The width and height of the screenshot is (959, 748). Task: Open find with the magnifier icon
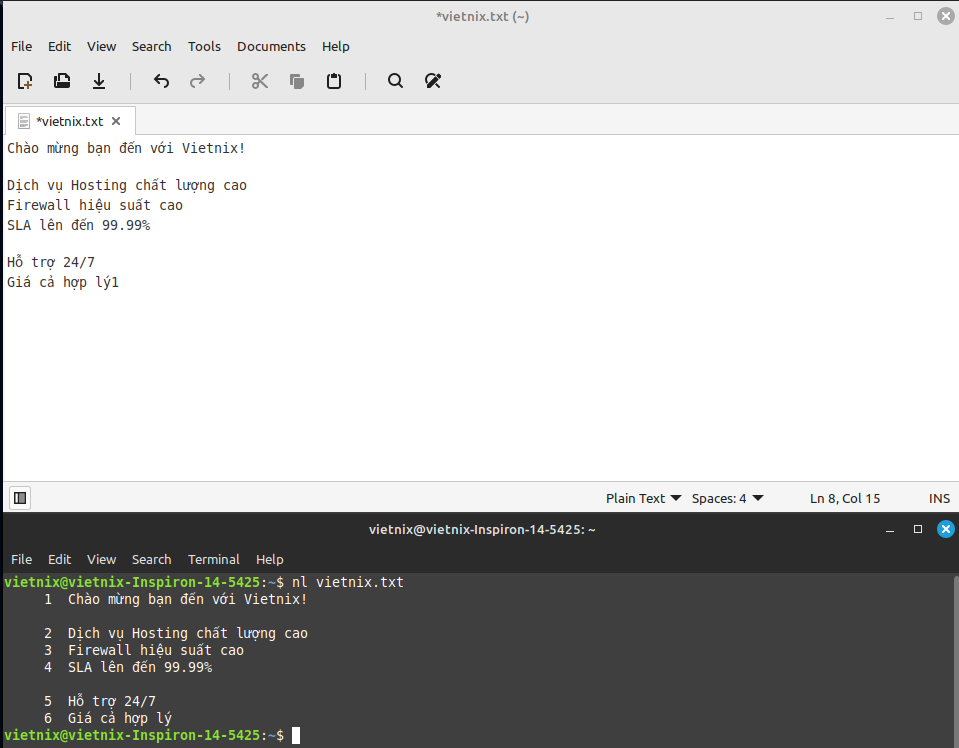click(x=395, y=81)
